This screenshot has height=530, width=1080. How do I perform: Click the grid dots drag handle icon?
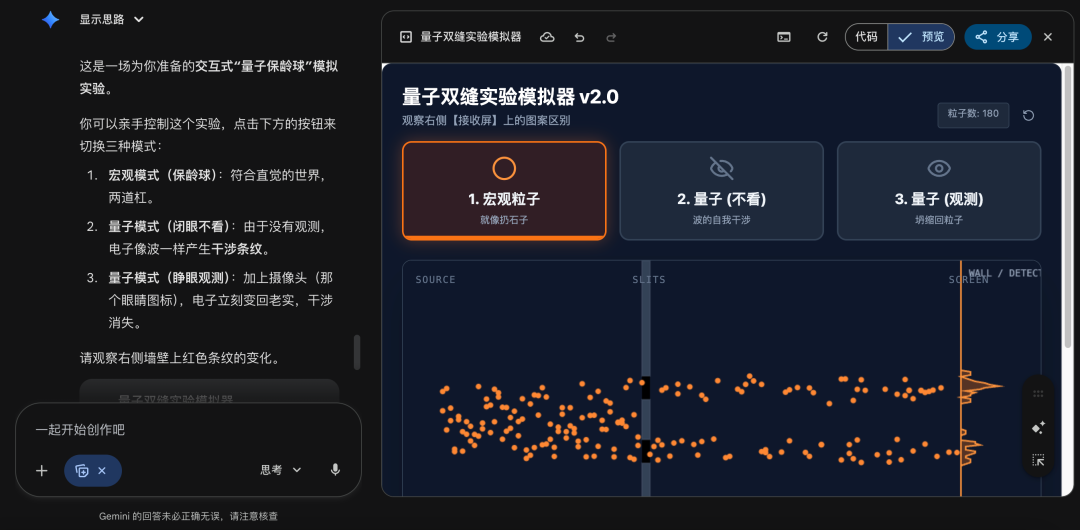1039,394
